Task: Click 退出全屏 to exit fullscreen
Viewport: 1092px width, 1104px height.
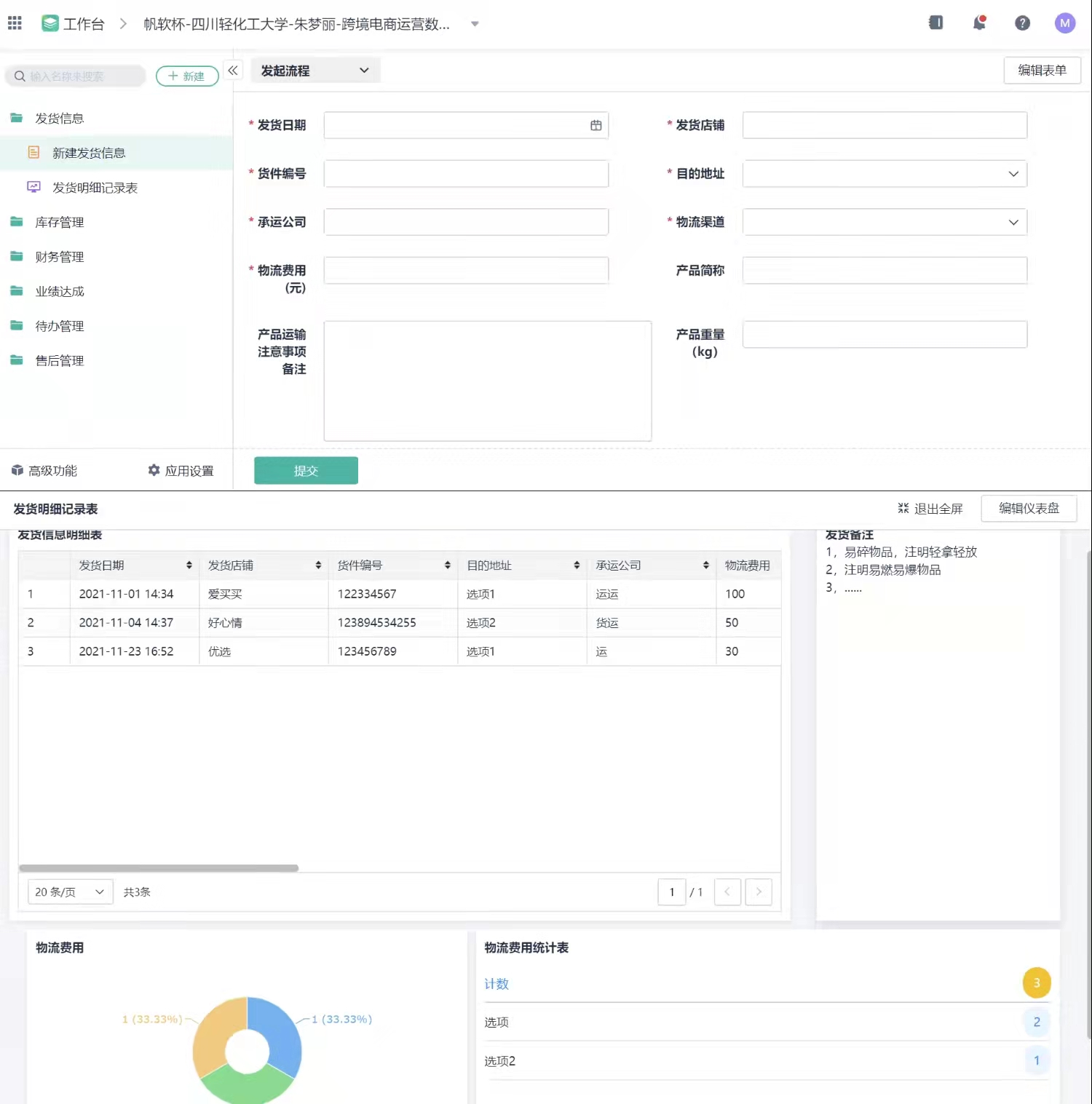Action: [x=930, y=509]
